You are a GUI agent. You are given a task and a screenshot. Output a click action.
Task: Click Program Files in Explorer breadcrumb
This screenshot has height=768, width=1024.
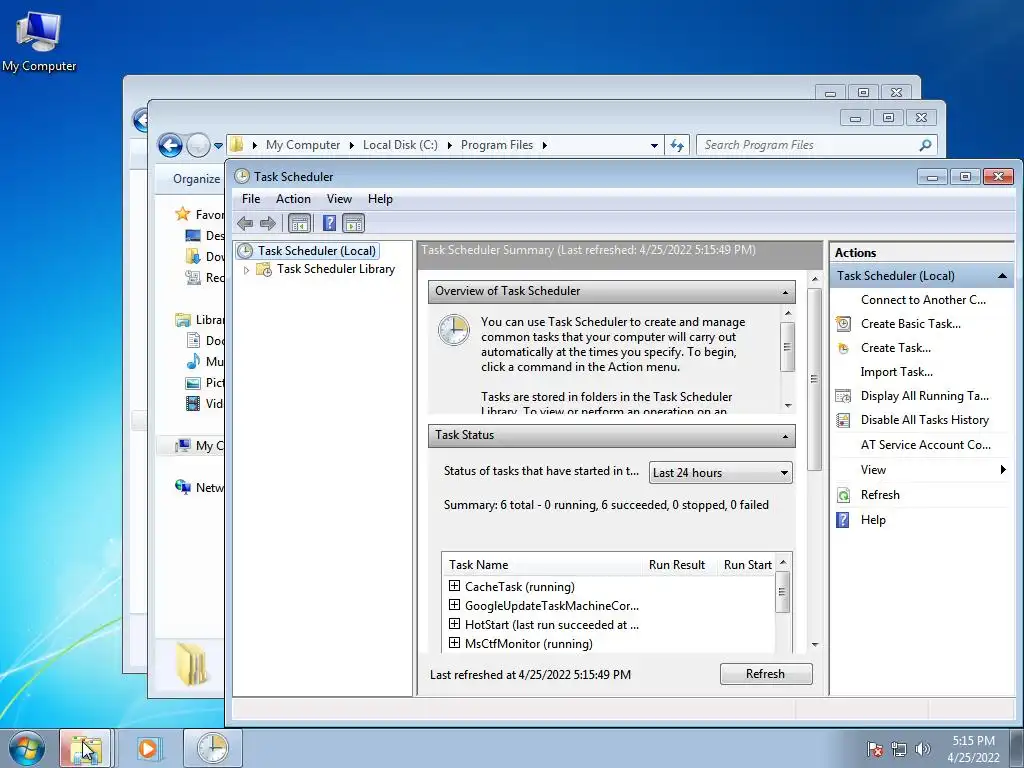[496, 145]
